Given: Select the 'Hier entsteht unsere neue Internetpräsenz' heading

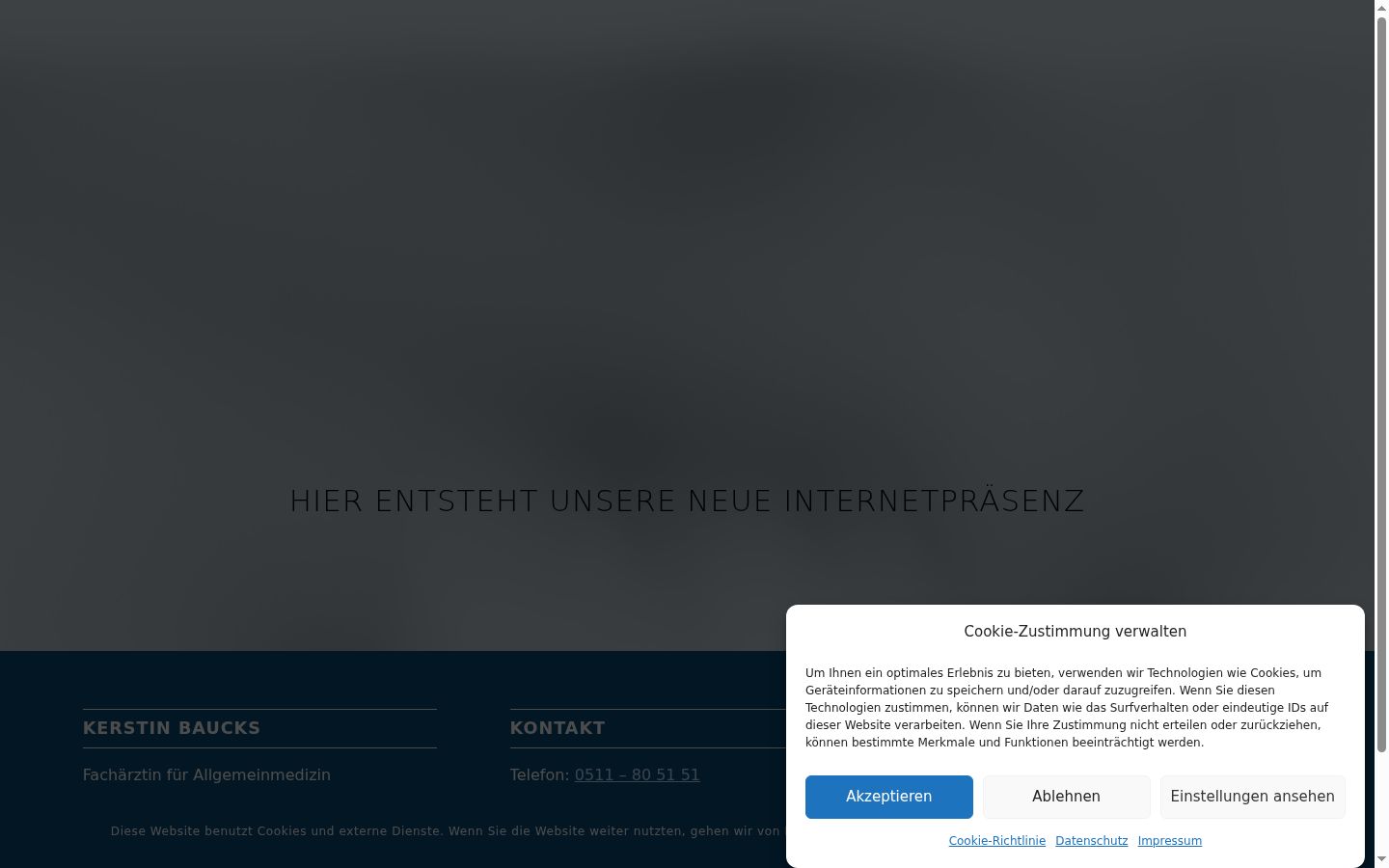Looking at the screenshot, I should (x=687, y=502).
